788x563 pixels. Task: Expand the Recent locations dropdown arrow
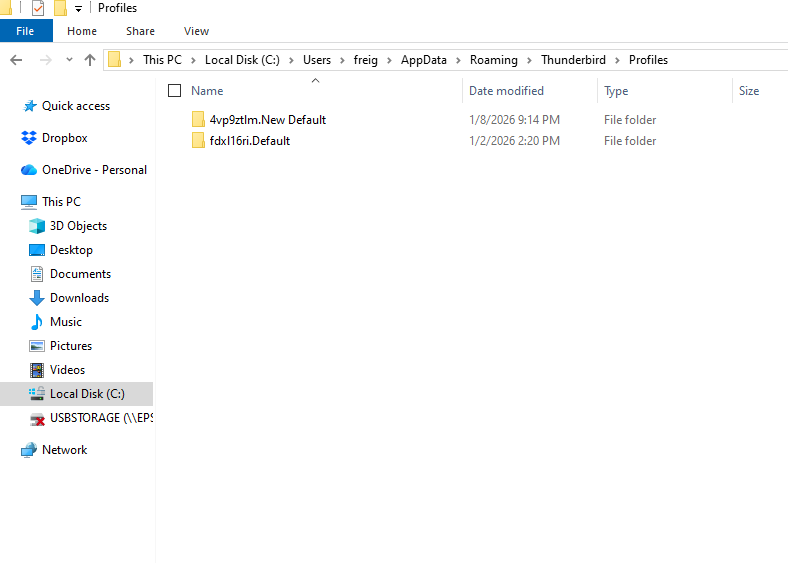[x=68, y=60]
